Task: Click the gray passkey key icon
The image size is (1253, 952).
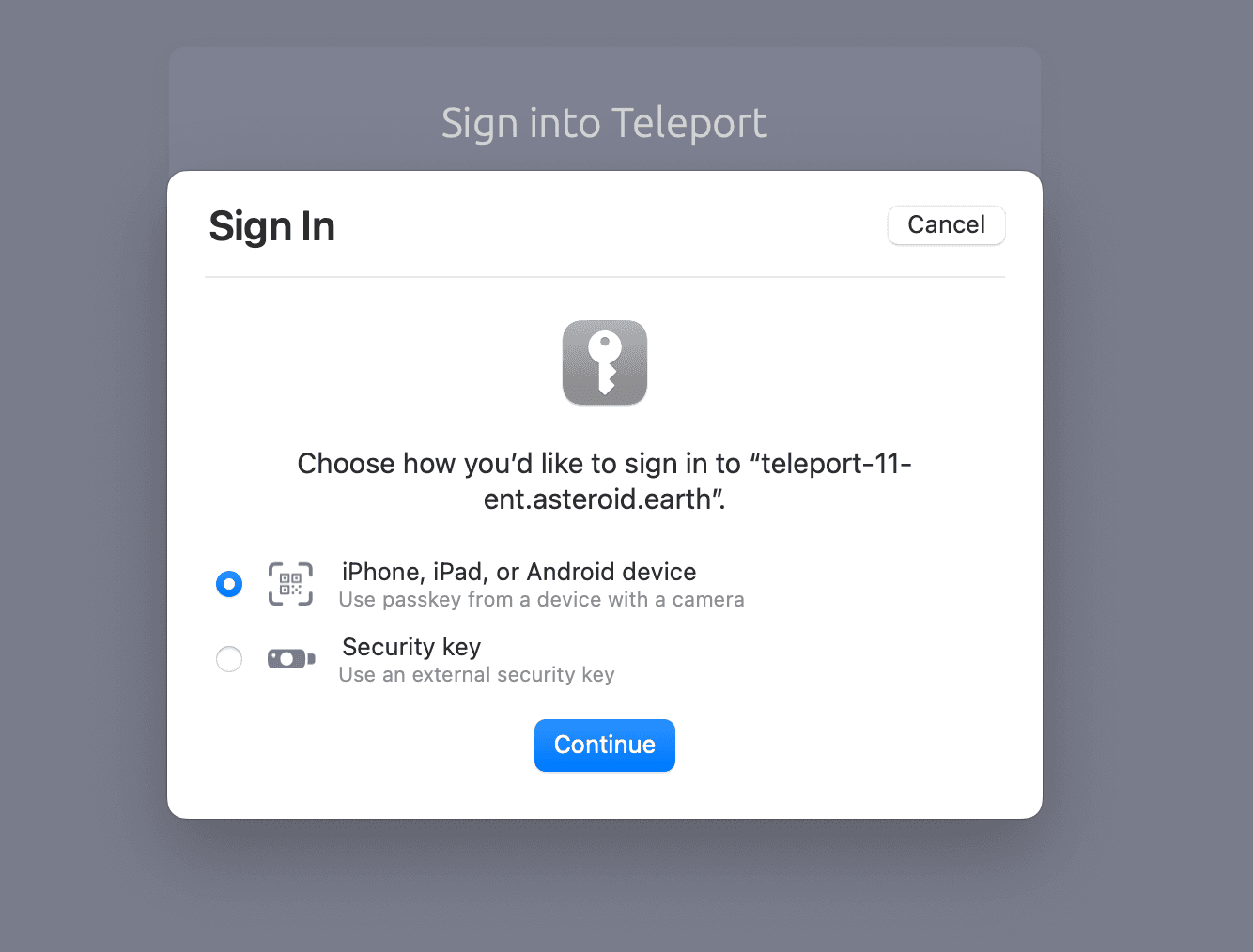Action: [605, 362]
